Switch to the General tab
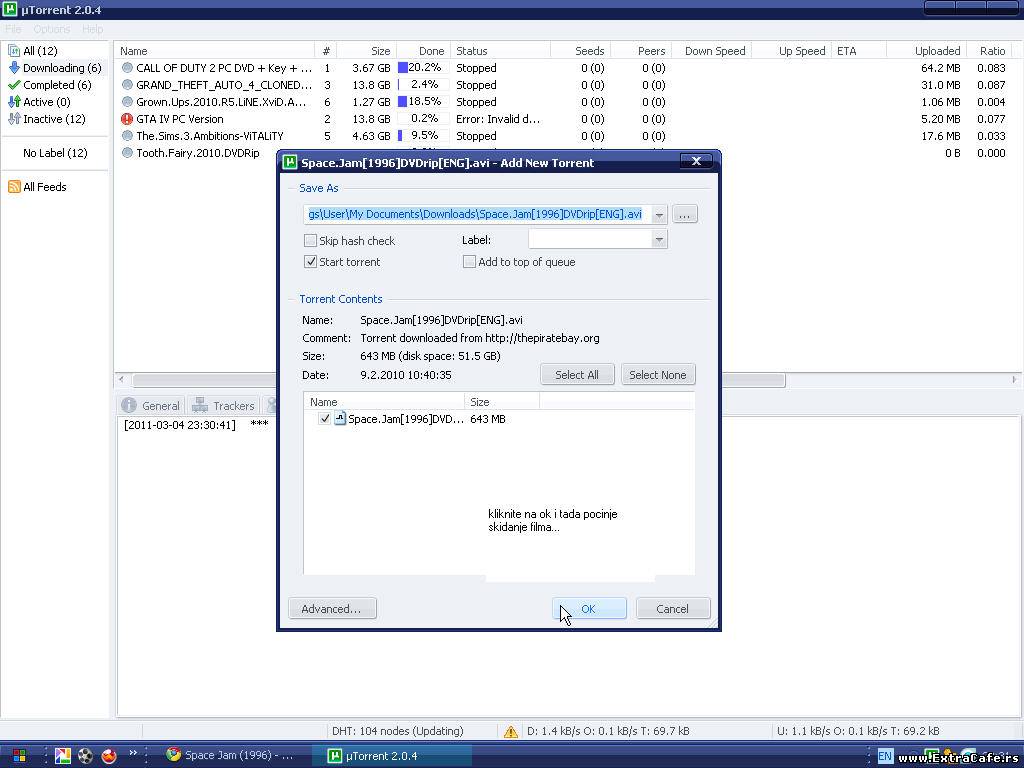This screenshot has height=768, width=1024. [151, 406]
